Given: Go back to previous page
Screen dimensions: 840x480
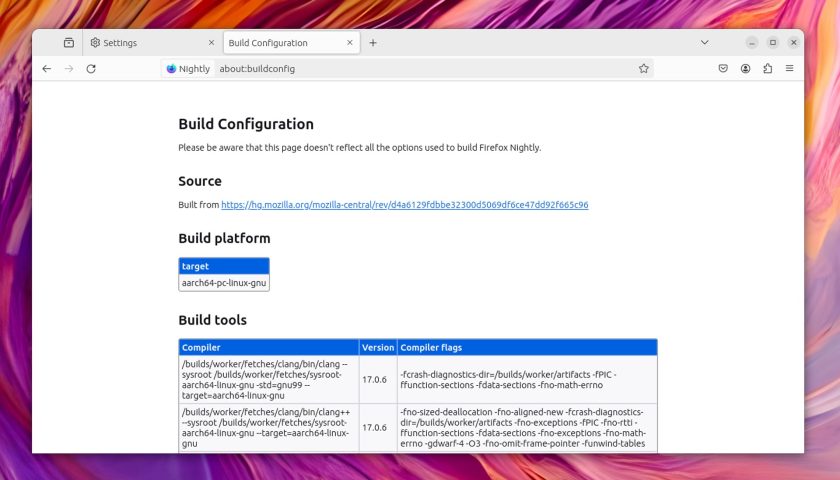Looking at the screenshot, I should pyautogui.click(x=47, y=69).
